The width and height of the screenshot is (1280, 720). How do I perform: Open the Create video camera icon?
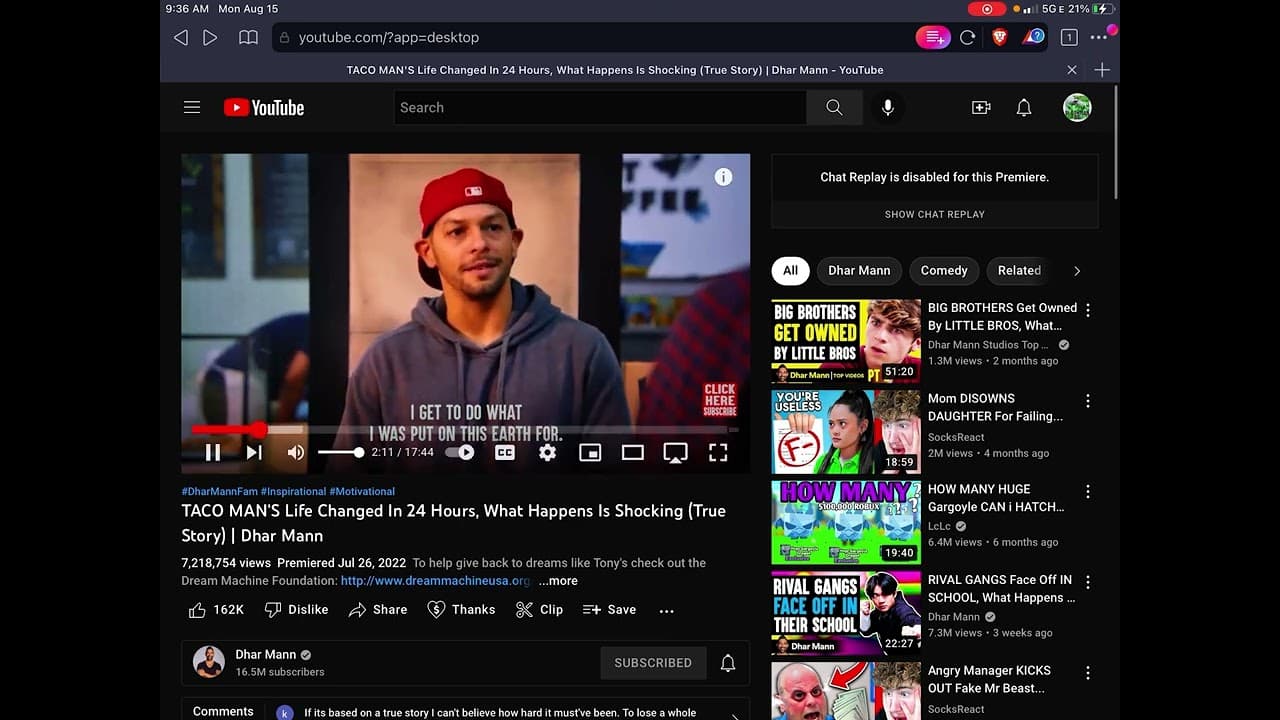pyautogui.click(x=981, y=107)
